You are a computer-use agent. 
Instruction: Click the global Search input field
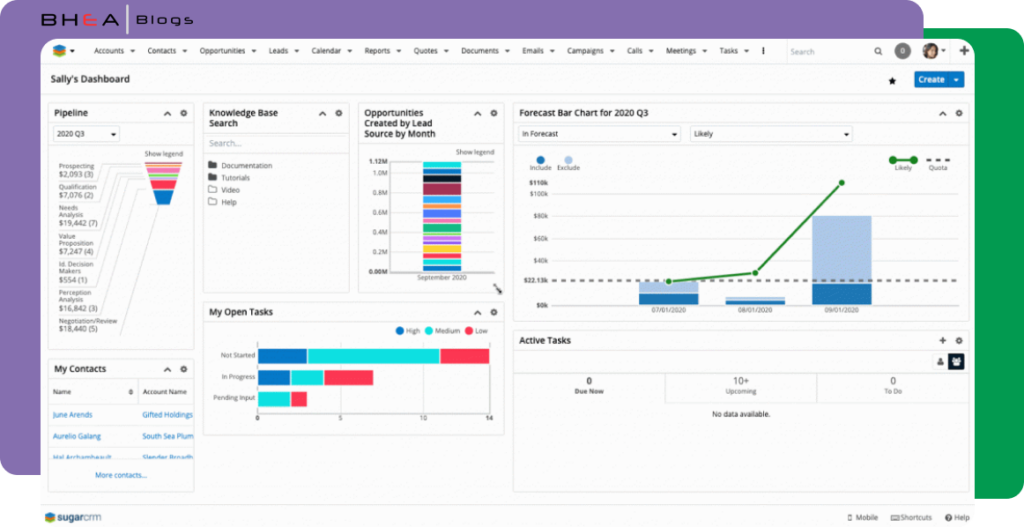pos(828,51)
